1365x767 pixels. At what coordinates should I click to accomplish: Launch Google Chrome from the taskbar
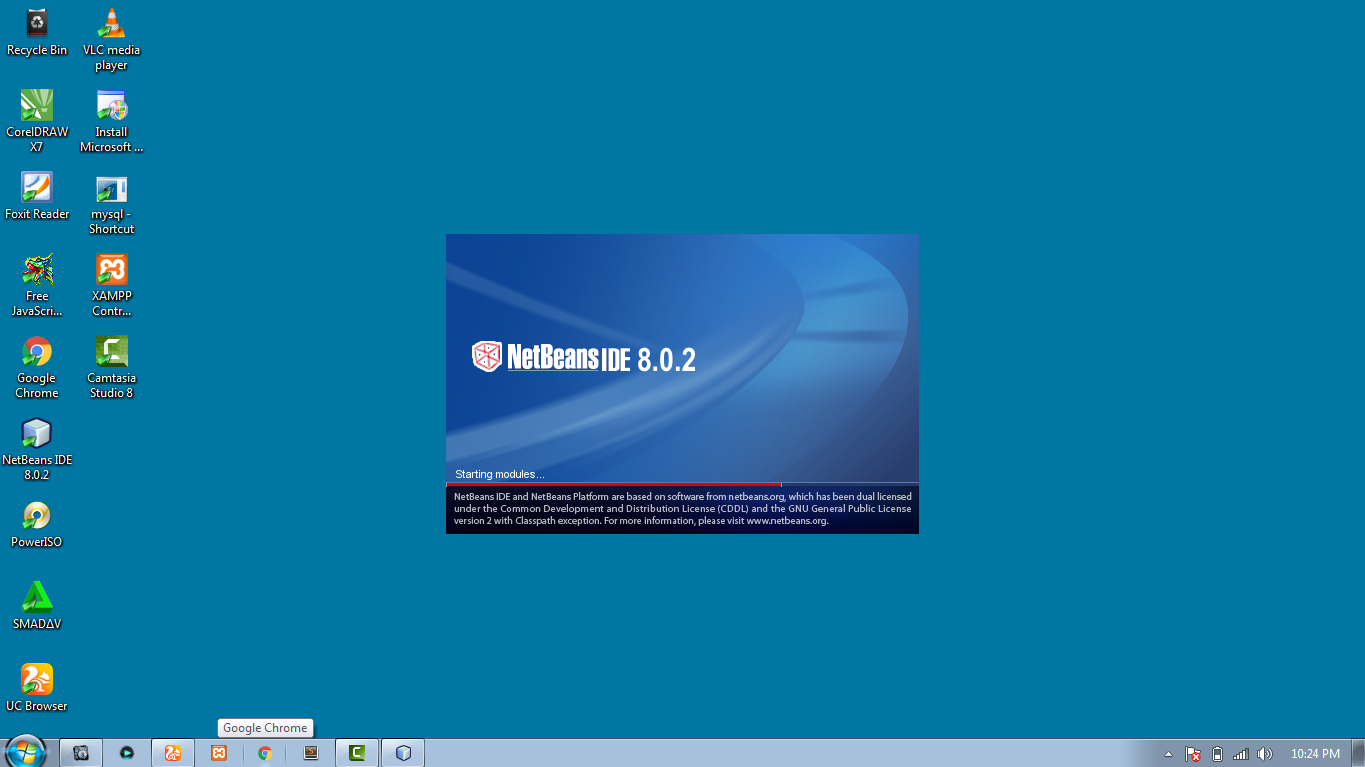(x=265, y=753)
